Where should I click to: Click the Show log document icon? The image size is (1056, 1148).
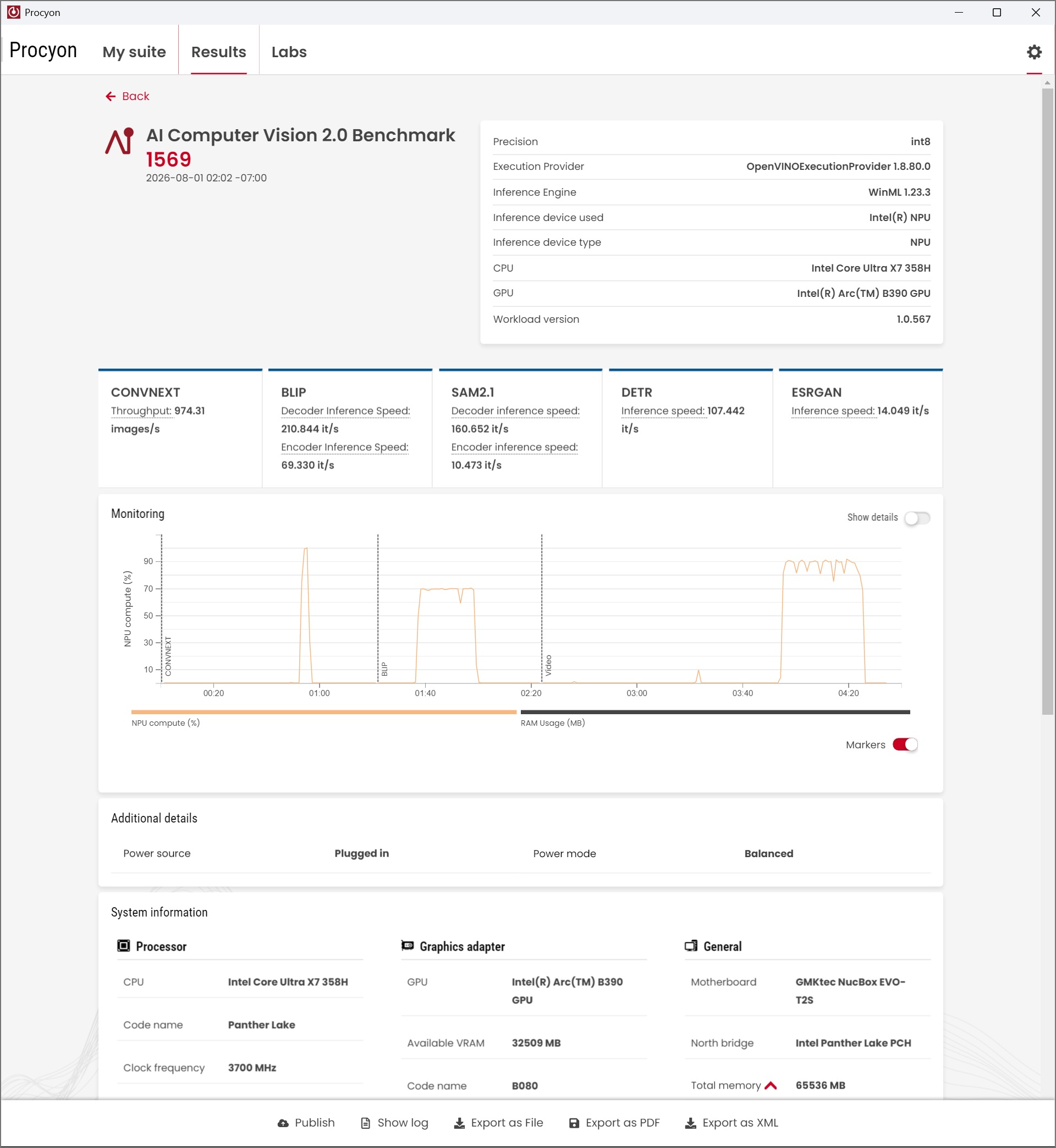[x=366, y=1123]
